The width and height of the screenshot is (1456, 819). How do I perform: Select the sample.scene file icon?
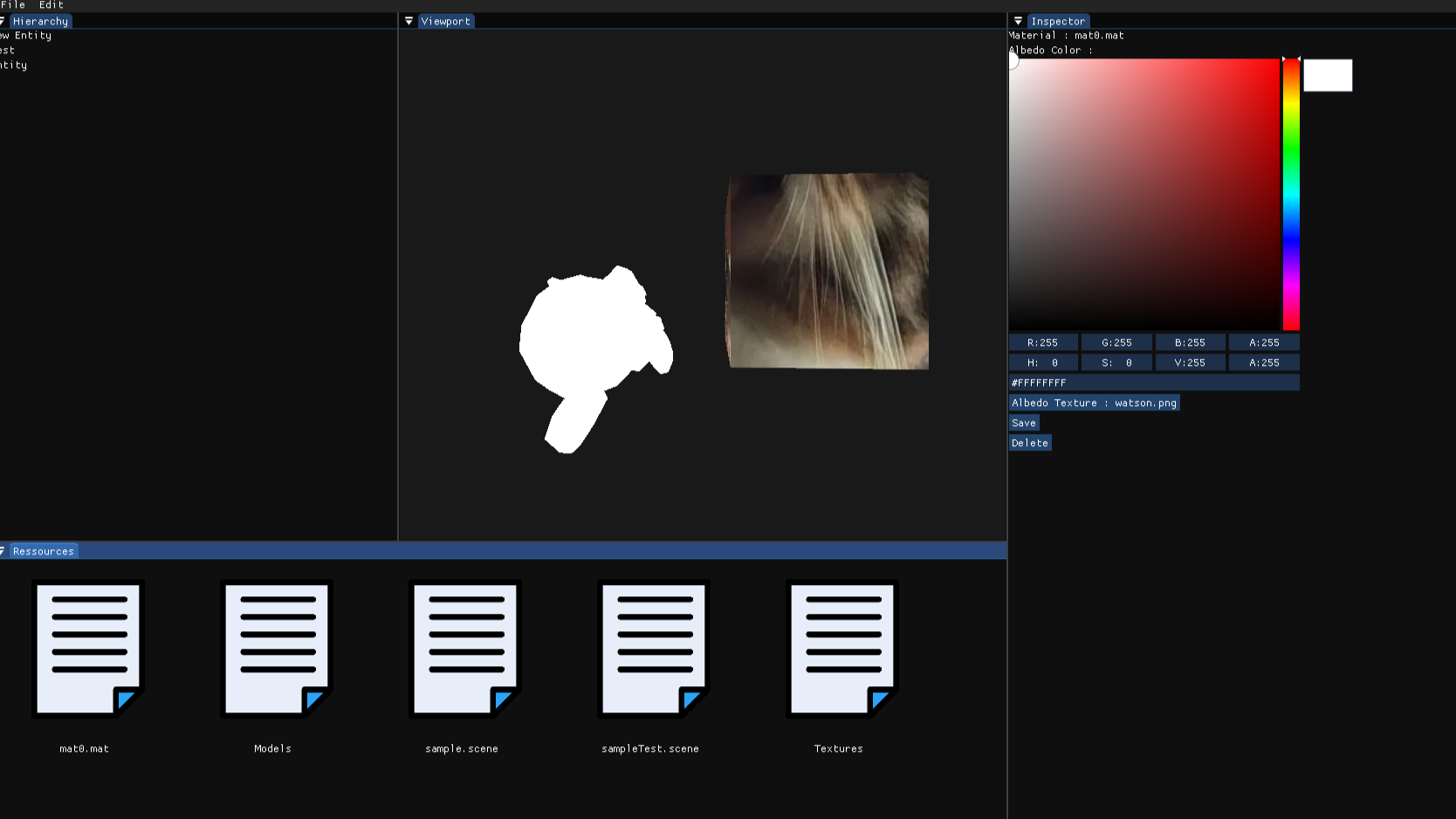tap(464, 649)
